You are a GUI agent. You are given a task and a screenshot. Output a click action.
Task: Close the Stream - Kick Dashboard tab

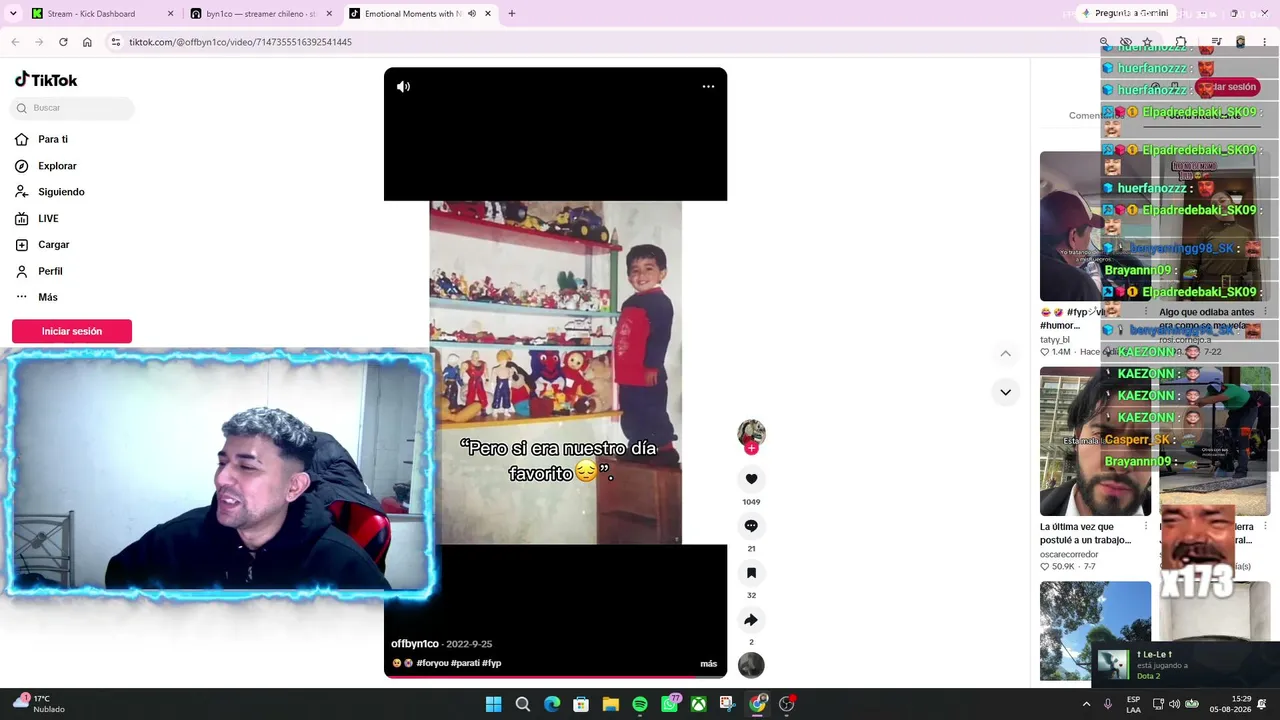pos(170,14)
